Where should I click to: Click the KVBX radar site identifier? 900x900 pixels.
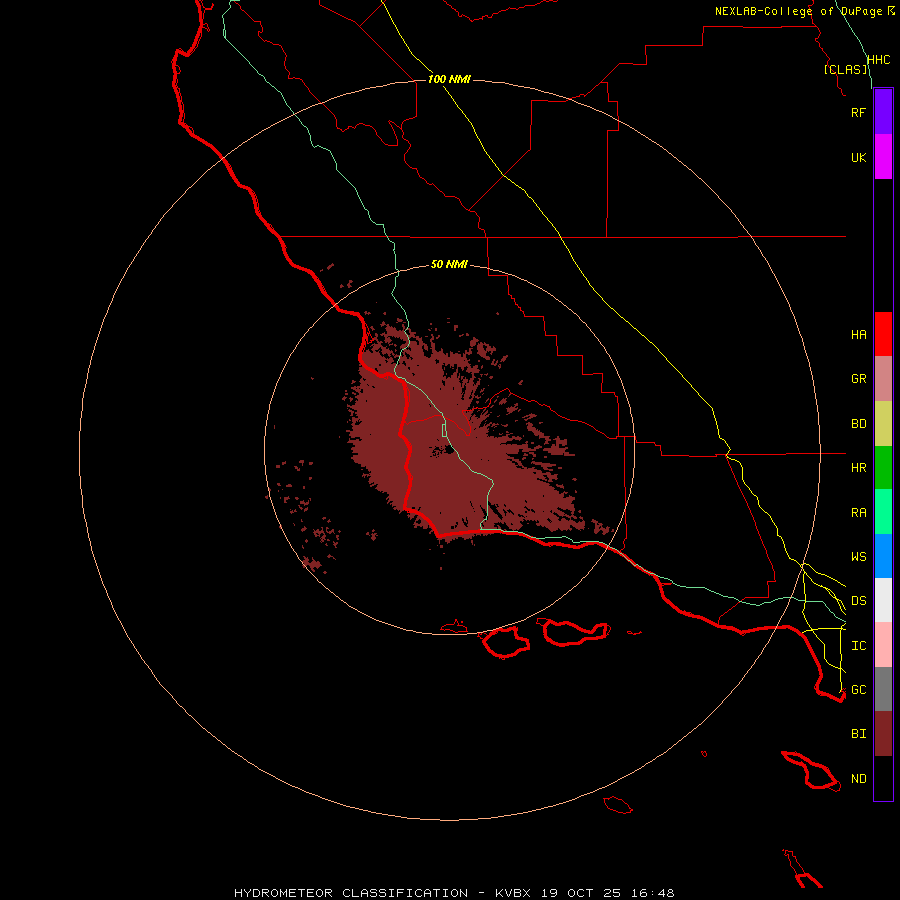[513, 893]
